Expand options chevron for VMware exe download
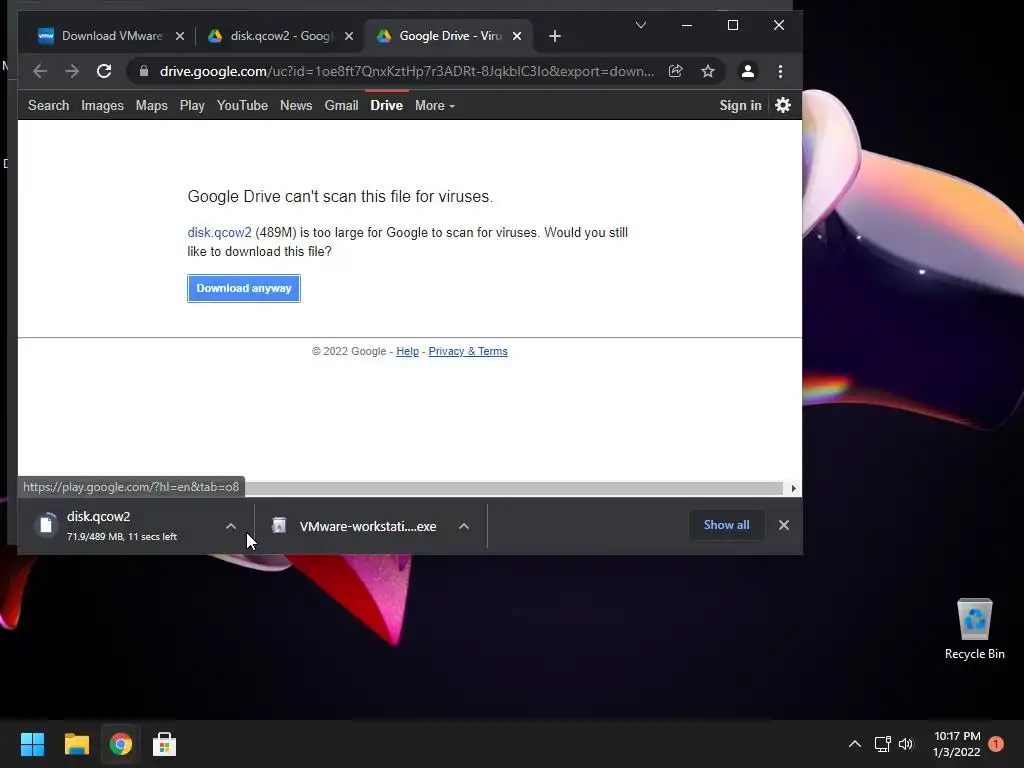Screen dimensions: 1024x768 pyautogui.click(x=464, y=526)
